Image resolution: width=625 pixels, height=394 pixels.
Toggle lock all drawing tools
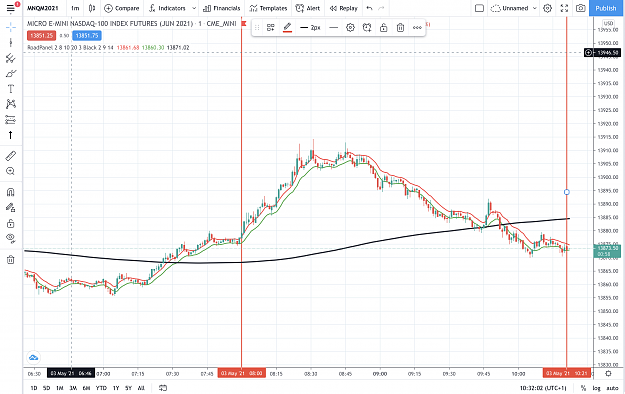coord(11,223)
